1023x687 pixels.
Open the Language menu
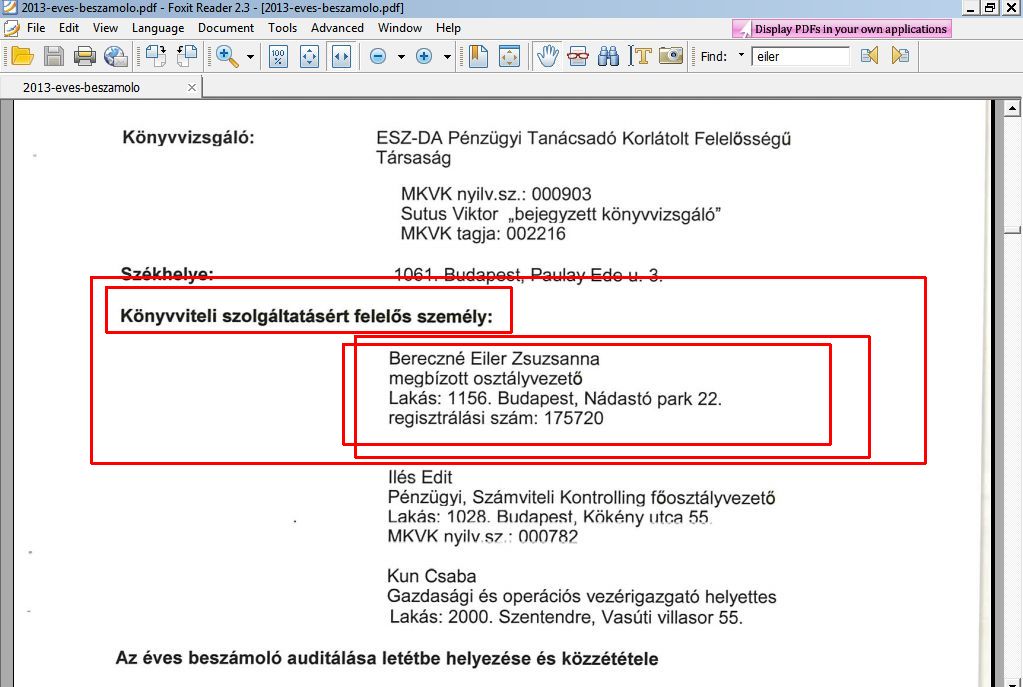point(158,28)
